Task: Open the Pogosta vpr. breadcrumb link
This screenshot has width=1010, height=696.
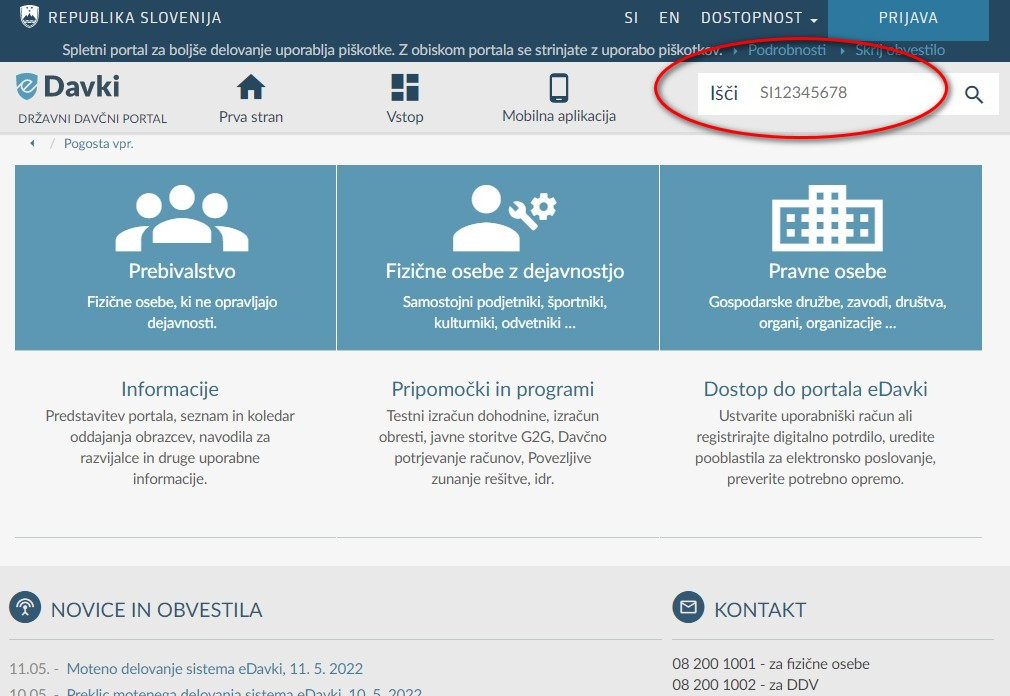Action: [99, 144]
